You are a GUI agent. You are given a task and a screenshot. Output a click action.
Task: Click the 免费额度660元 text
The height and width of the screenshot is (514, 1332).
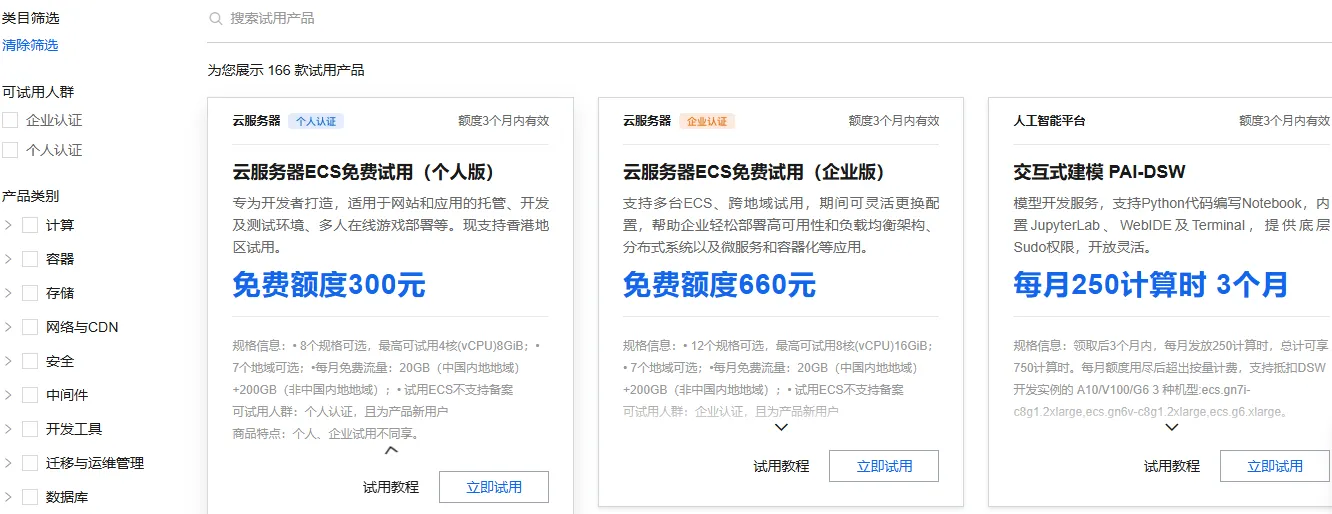pyautogui.click(x=719, y=285)
